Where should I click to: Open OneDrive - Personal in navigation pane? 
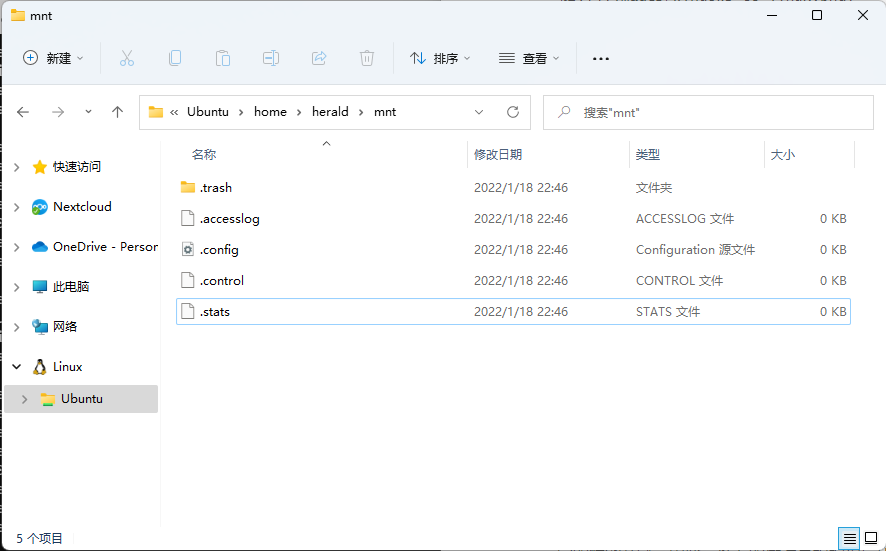[105, 247]
